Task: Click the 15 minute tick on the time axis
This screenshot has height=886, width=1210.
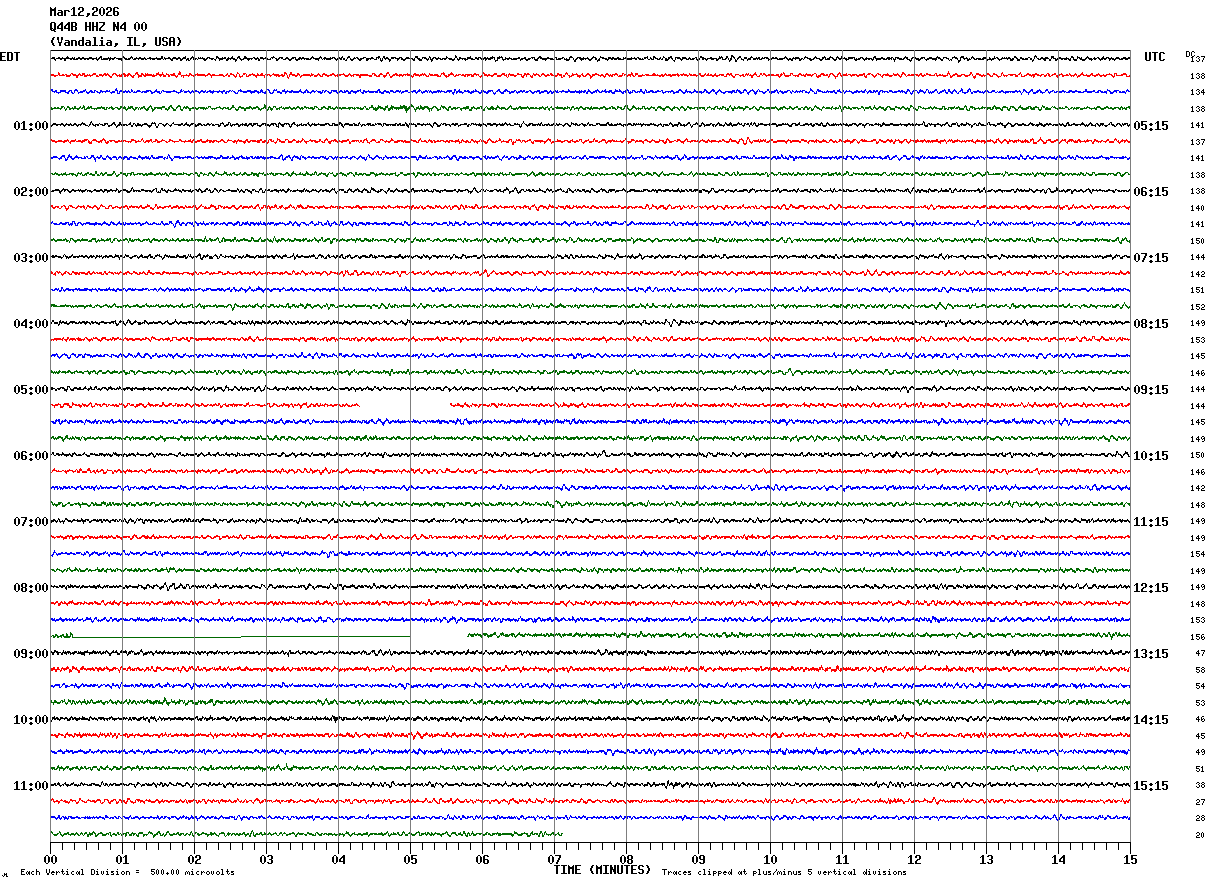Action: (x=1130, y=860)
